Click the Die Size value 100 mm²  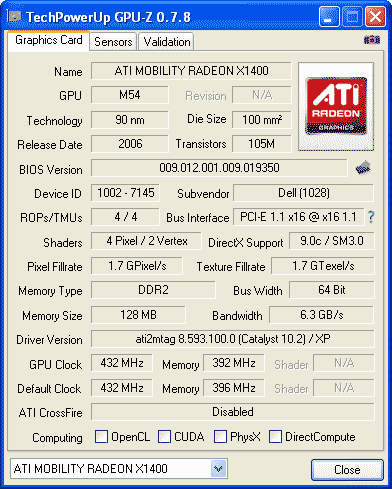(x=262, y=120)
